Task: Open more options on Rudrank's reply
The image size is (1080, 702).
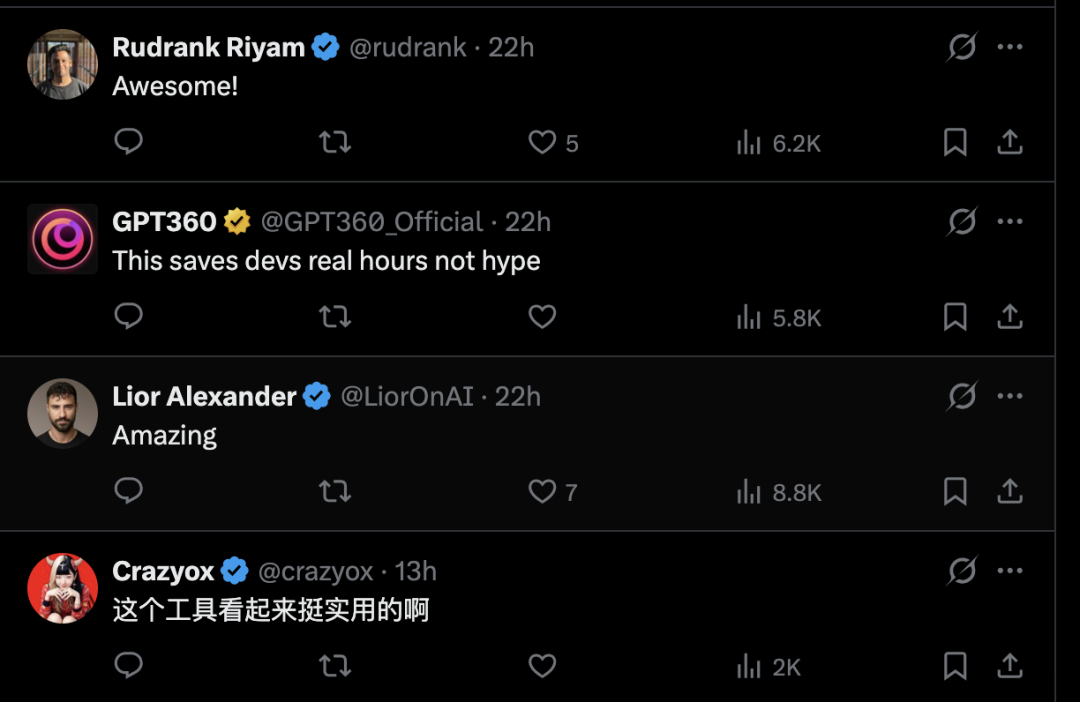Action: pyautogui.click(x=1010, y=46)
